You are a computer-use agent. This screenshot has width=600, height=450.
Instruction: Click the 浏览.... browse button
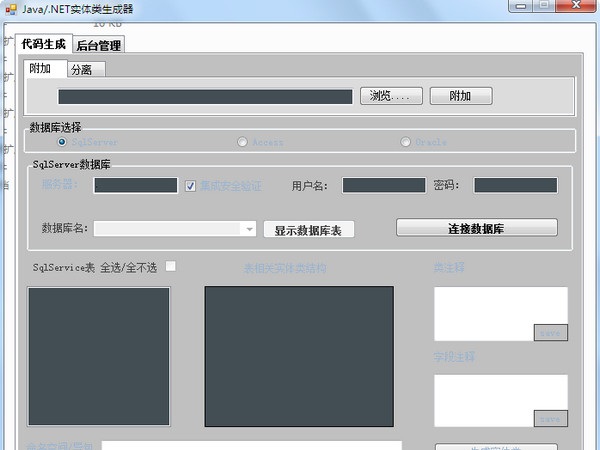(x=389, y=96)
